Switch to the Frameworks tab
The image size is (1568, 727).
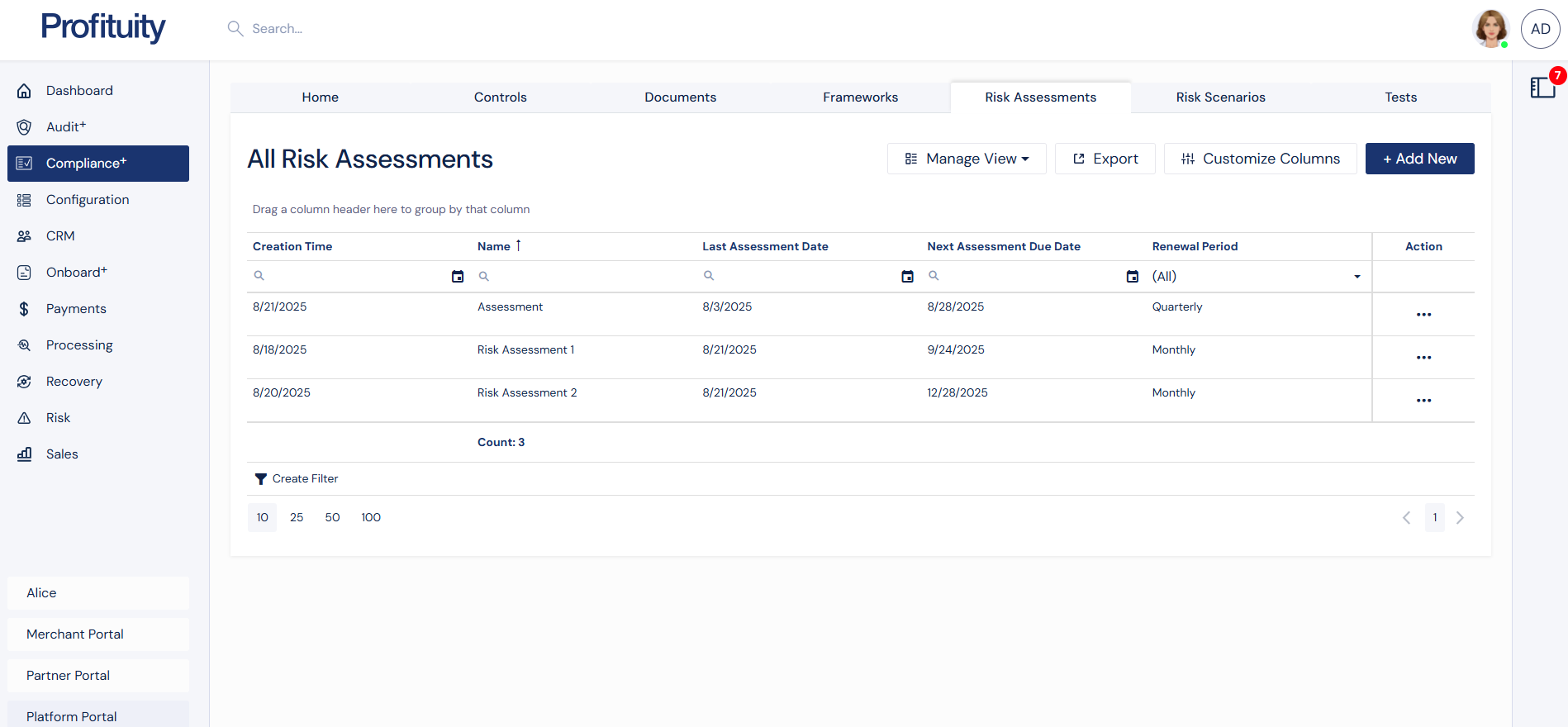(860, 97)
